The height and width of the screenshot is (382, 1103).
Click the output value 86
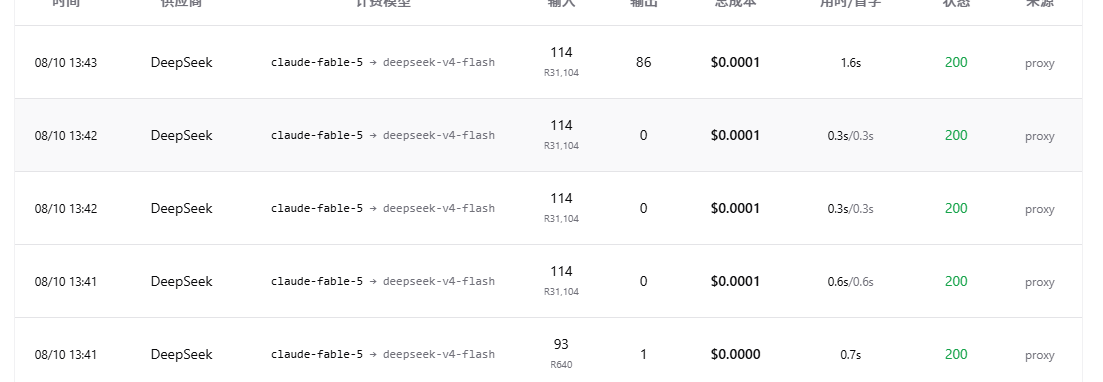click(x=643, y=63)
